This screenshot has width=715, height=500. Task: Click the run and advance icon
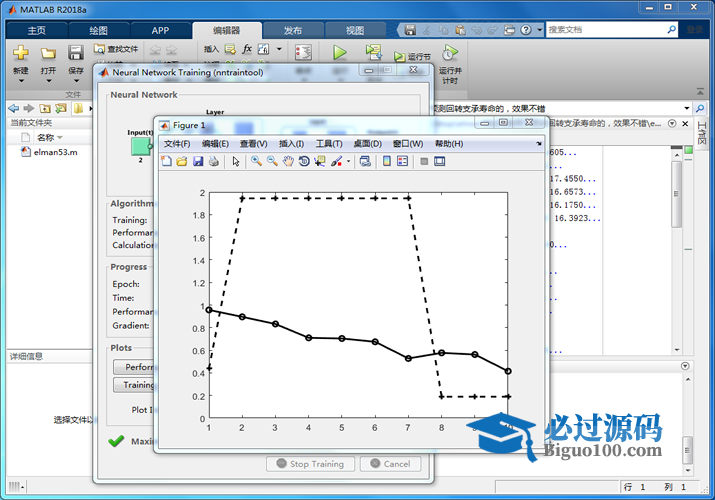coord(373,52)
